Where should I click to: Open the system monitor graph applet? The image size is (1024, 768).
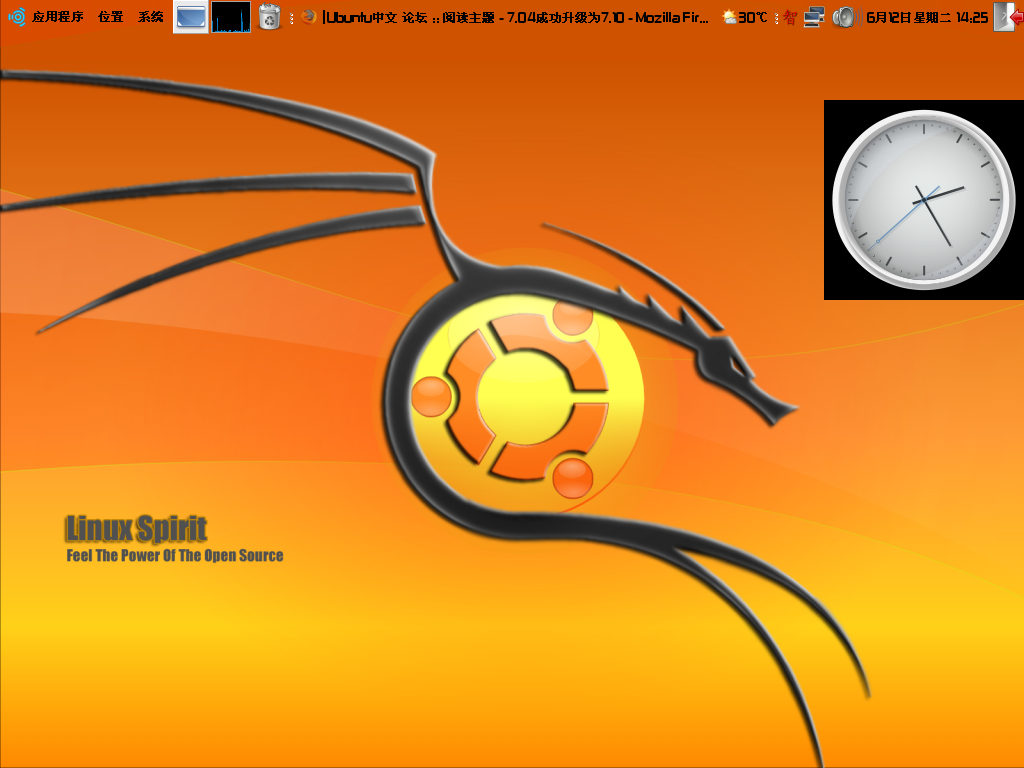tap(231, 17)
